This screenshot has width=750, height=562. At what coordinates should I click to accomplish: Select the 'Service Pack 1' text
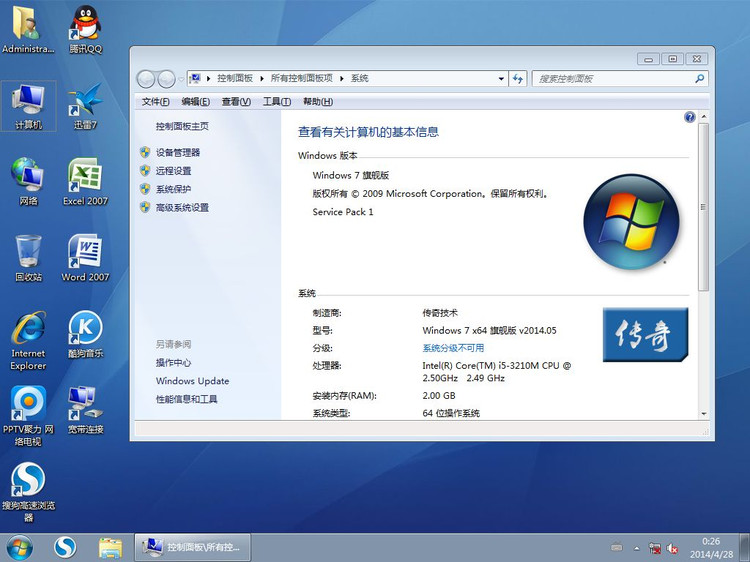[343, 212]
